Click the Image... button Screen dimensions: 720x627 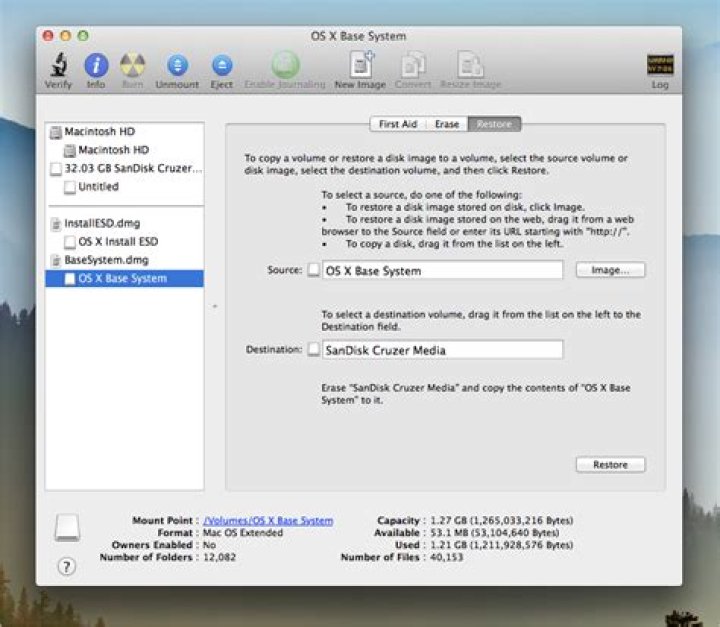(x=610, y=270)
